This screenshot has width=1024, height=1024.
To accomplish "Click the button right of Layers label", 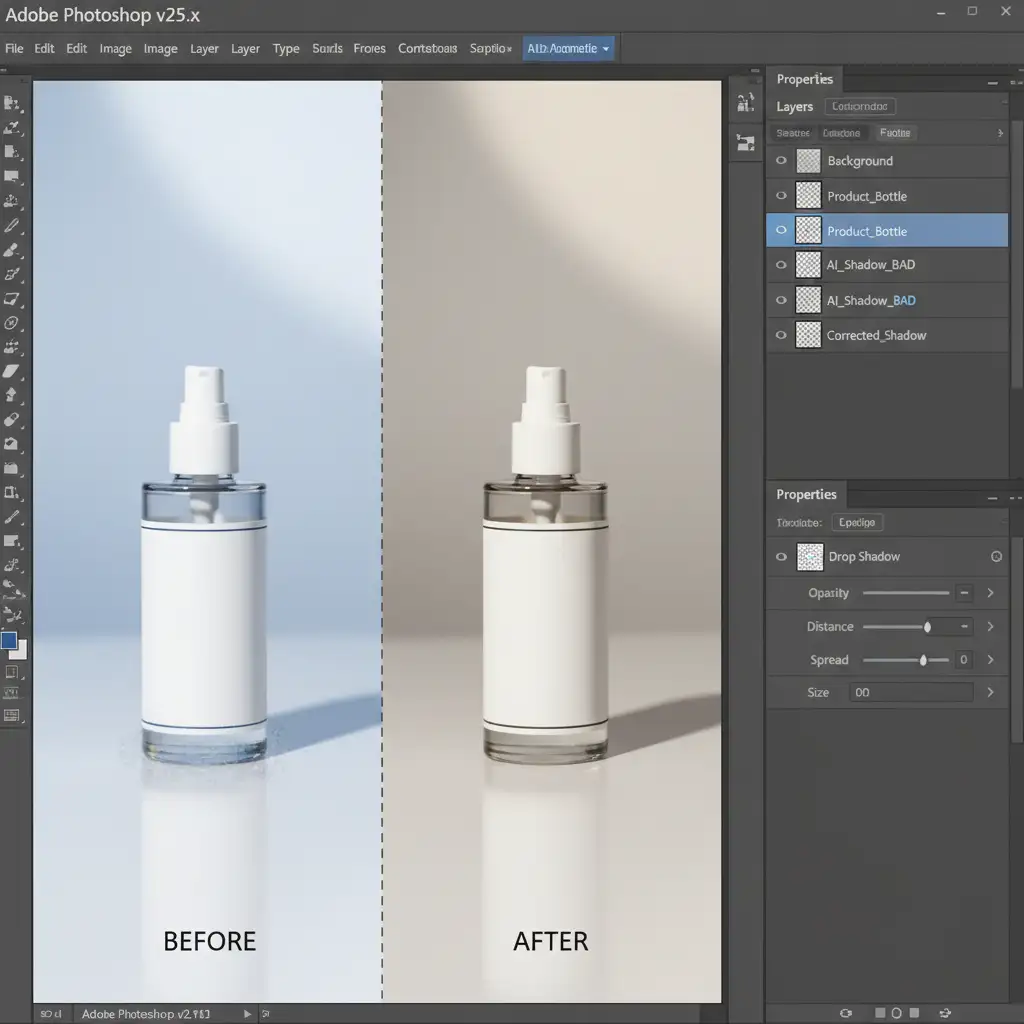I will point(860,106).
